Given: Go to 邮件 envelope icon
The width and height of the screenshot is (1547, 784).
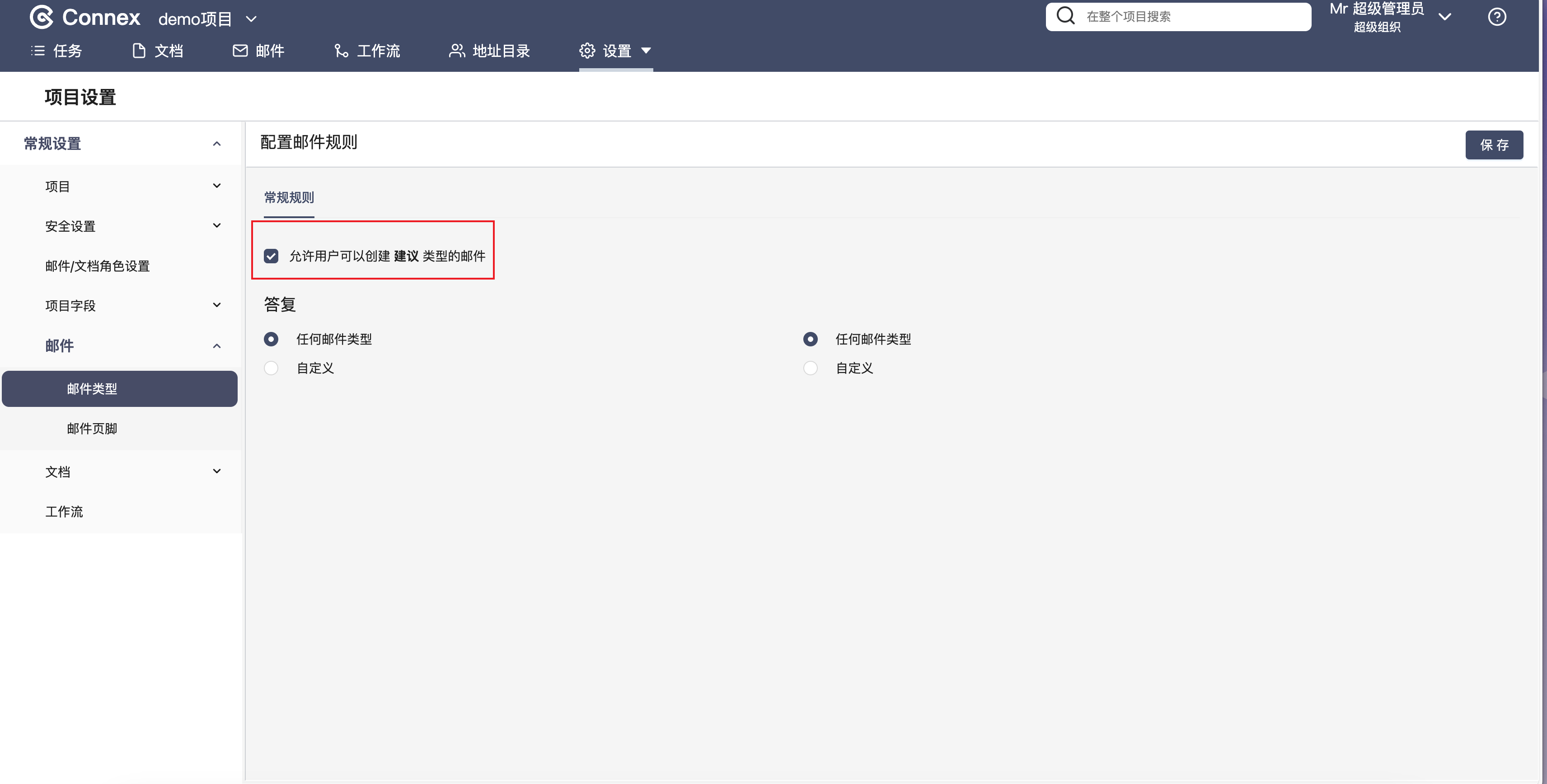Looking at the screenshot, I should click(240, 51).
